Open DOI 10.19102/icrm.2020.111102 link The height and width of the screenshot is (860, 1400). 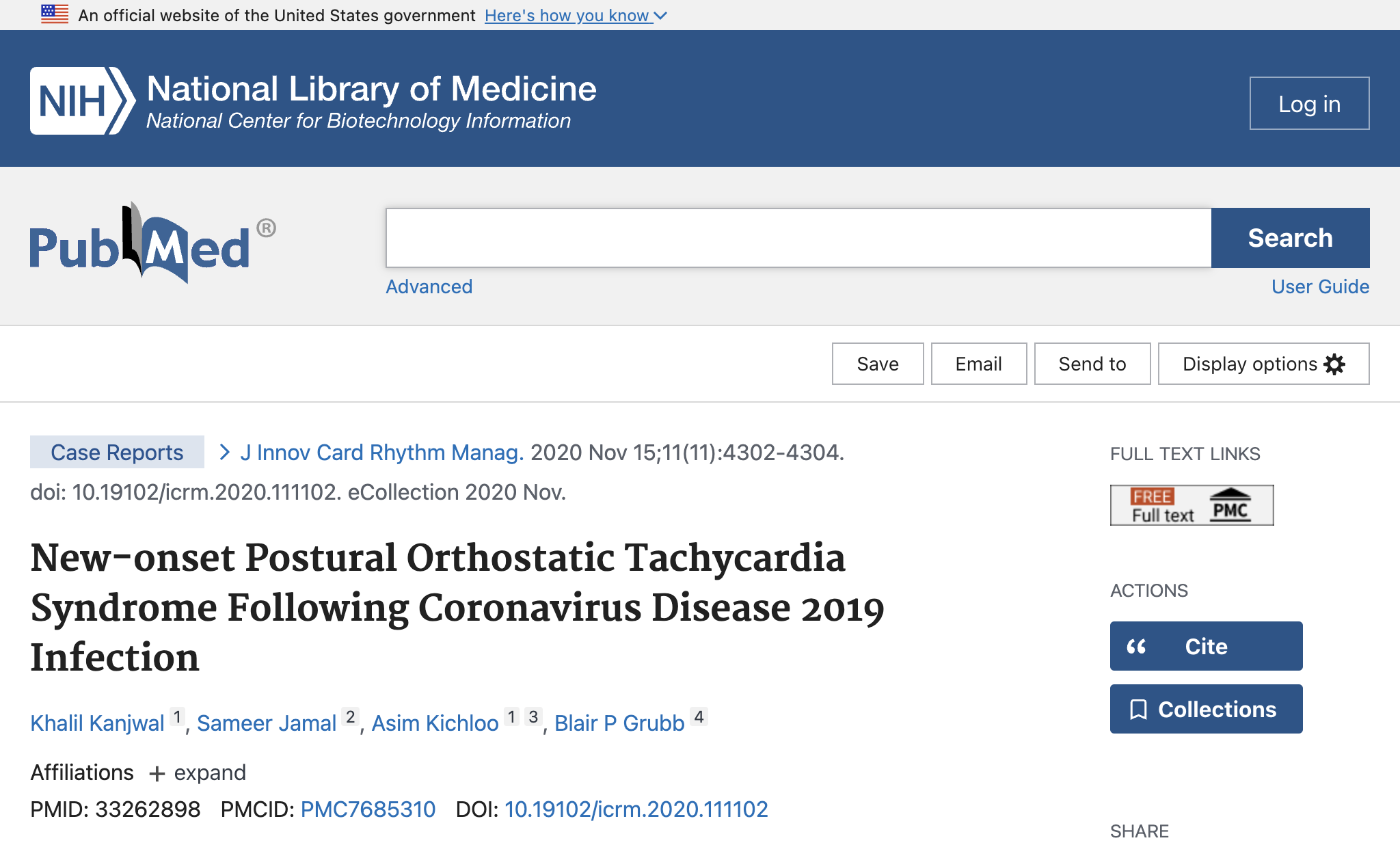[636, 809]
